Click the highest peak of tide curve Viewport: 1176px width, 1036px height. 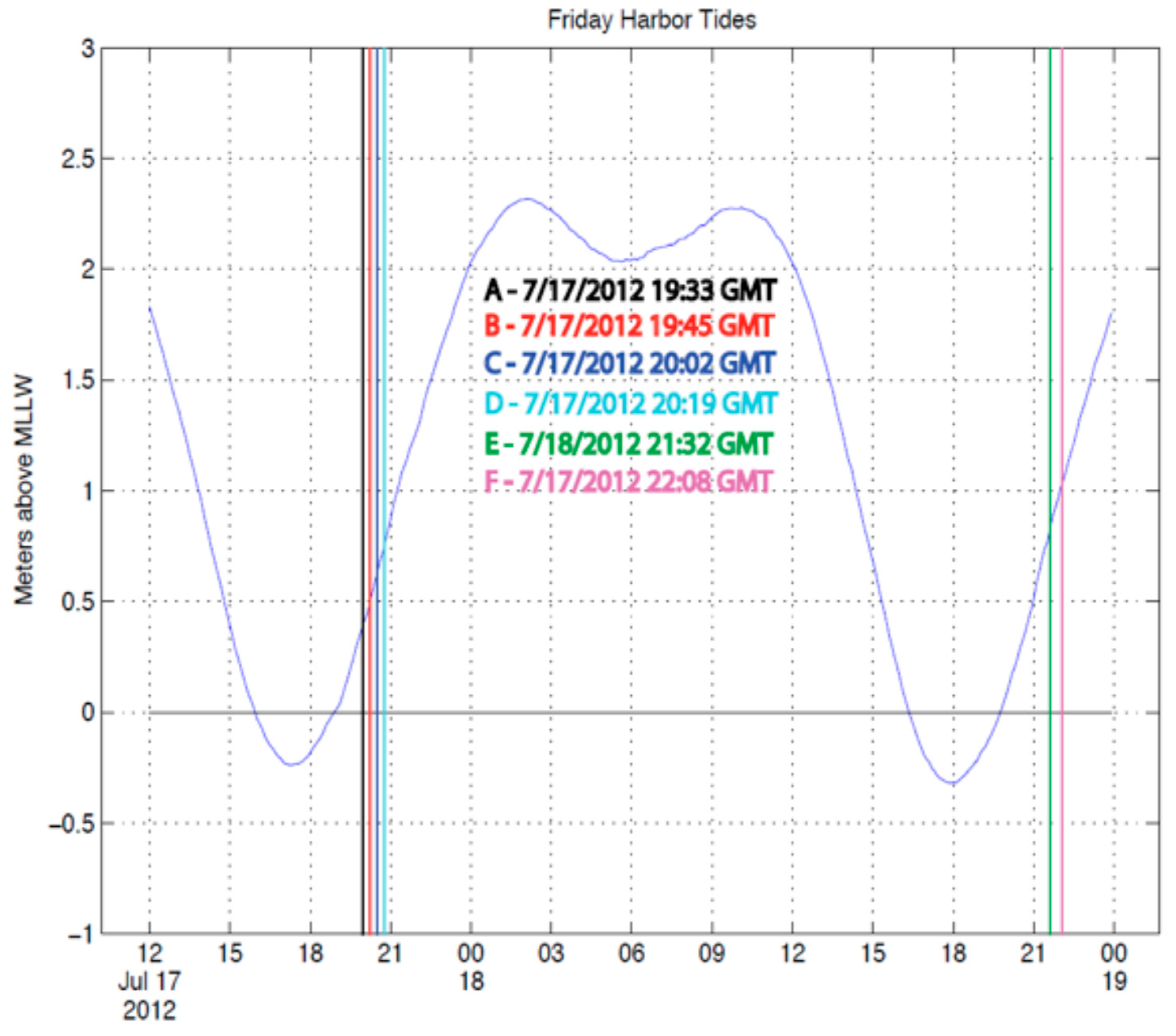(527, 199)
